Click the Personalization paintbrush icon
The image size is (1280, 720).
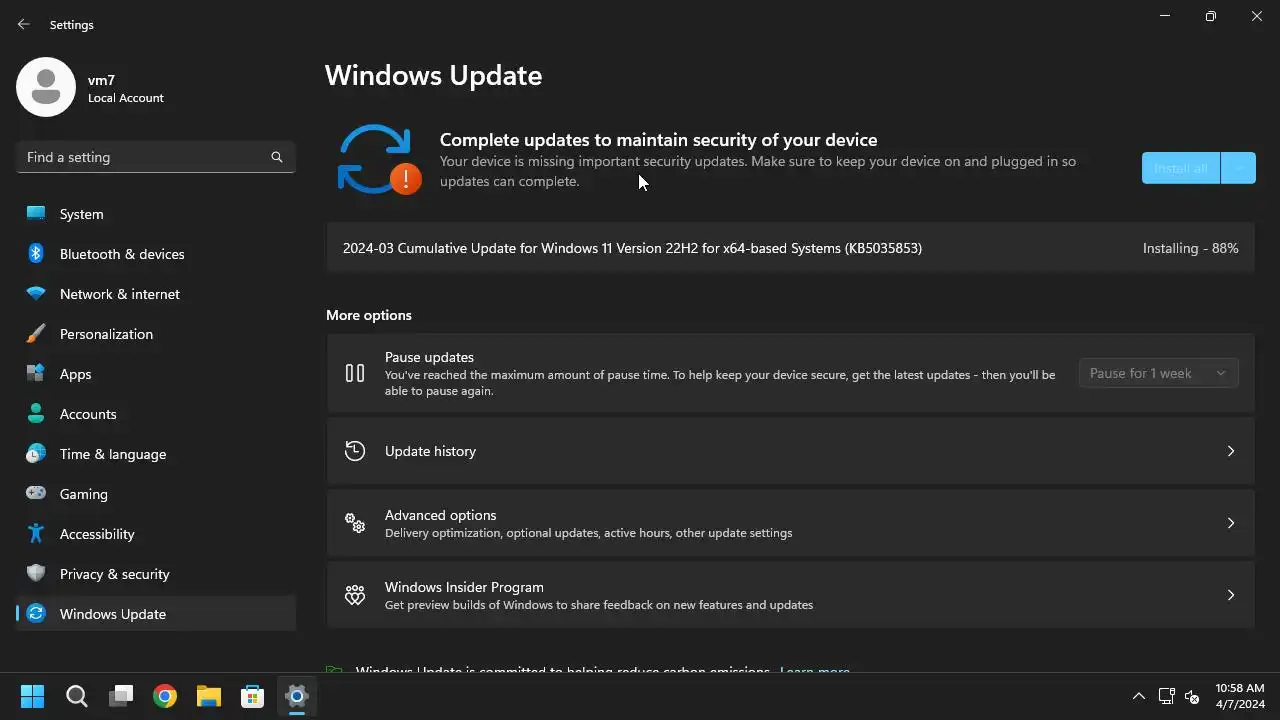[x=36, y=334]
